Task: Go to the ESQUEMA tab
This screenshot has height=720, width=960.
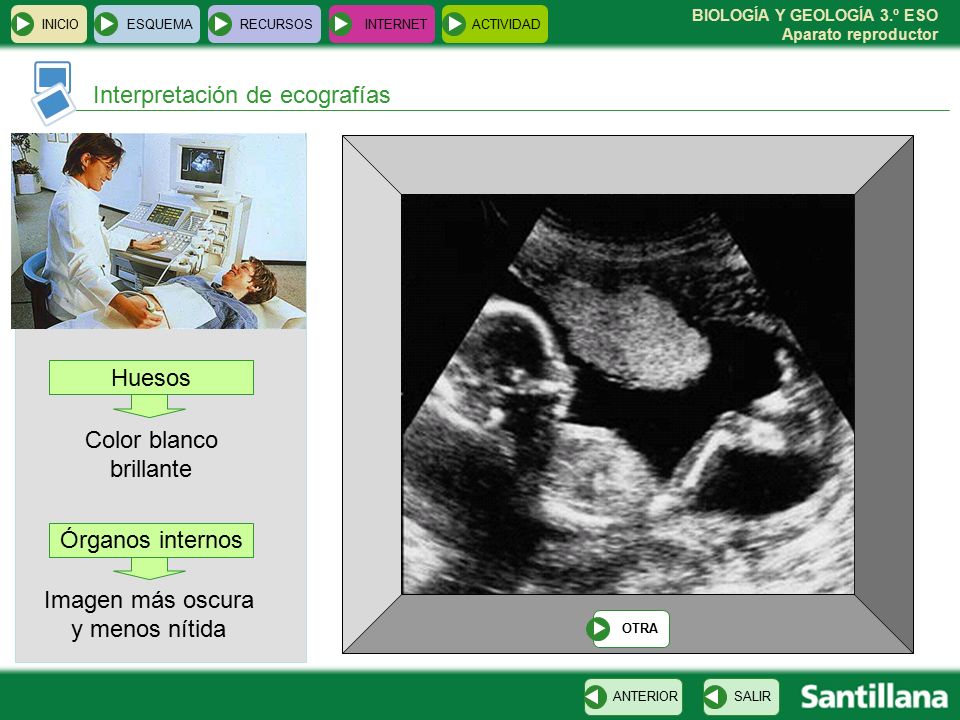Action: coord(146,24)
